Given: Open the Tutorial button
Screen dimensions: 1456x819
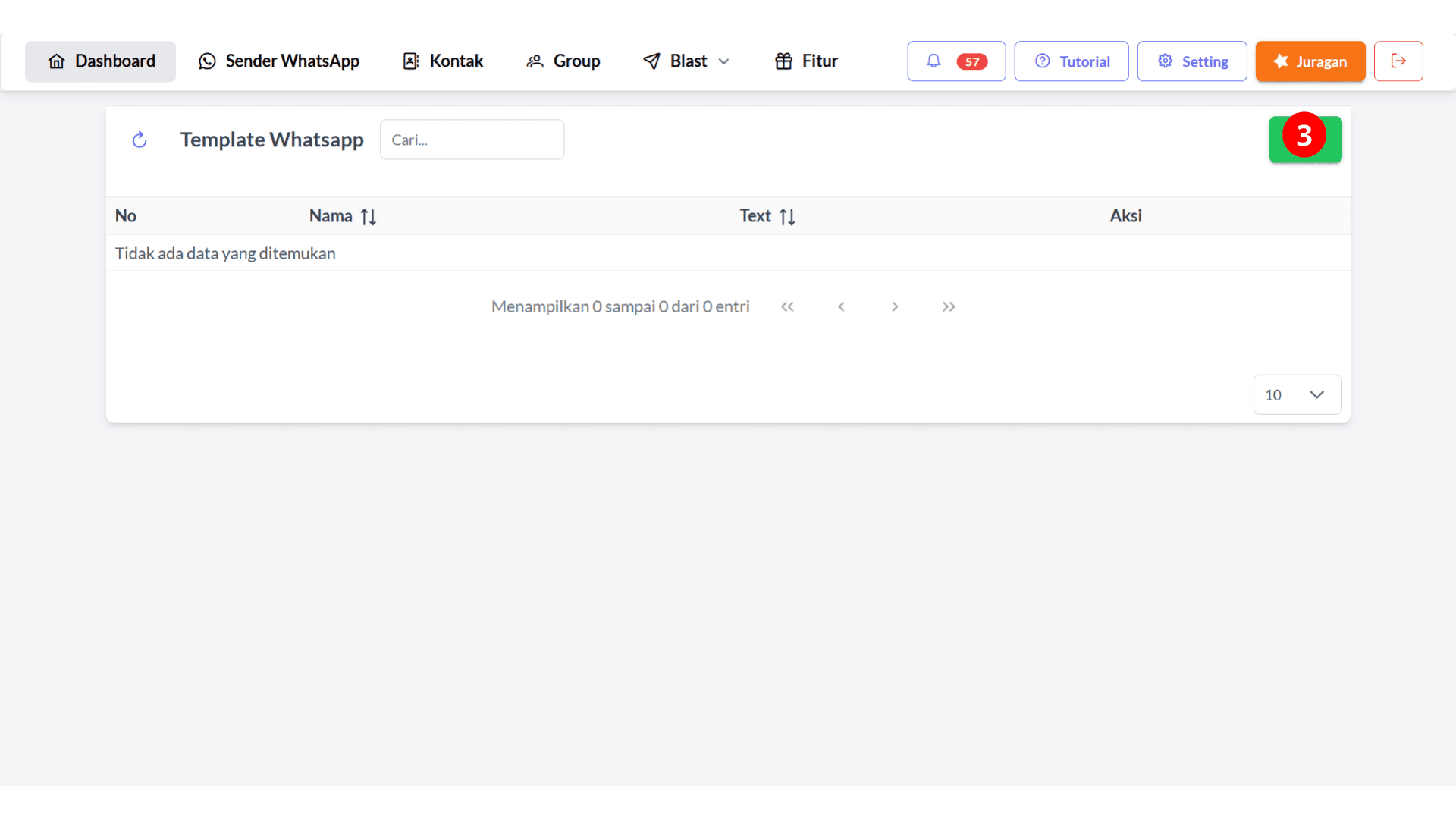Looking at the screenshot, I should (1072, 61).
